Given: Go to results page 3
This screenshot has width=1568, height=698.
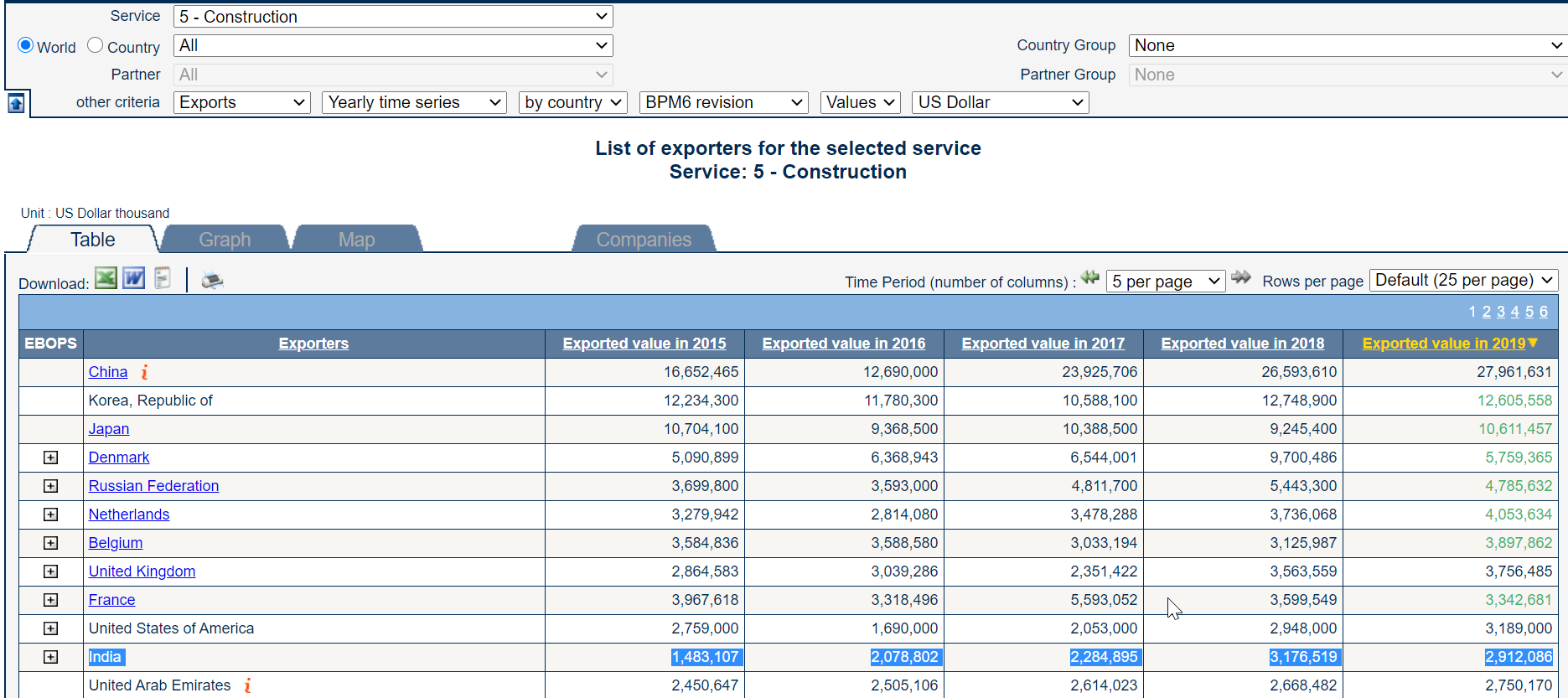Looking at the screenshot, I should coord(1501,312).
